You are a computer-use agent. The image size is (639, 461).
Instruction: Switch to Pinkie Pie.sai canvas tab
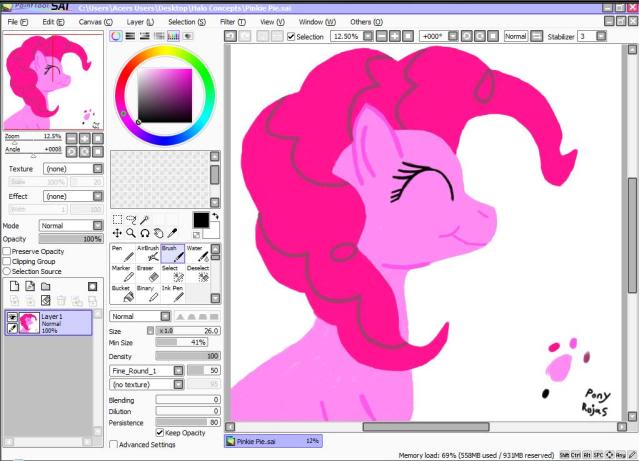point(273,441)
